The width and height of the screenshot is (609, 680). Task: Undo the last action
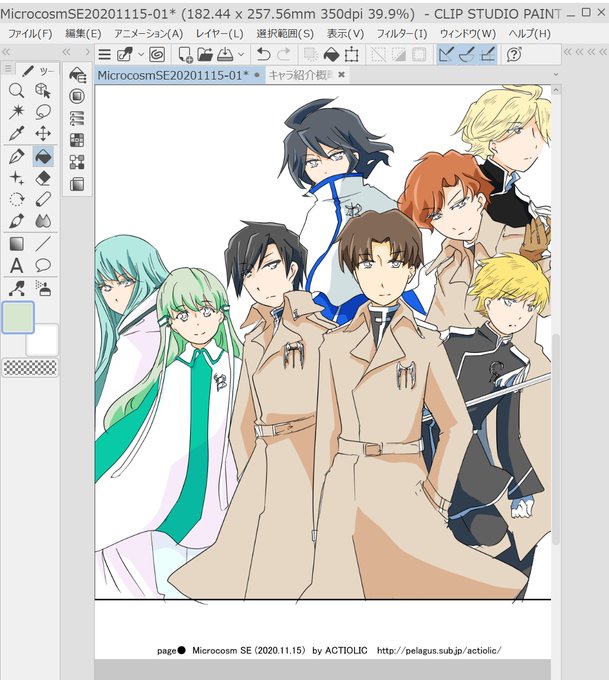point(263,55)
